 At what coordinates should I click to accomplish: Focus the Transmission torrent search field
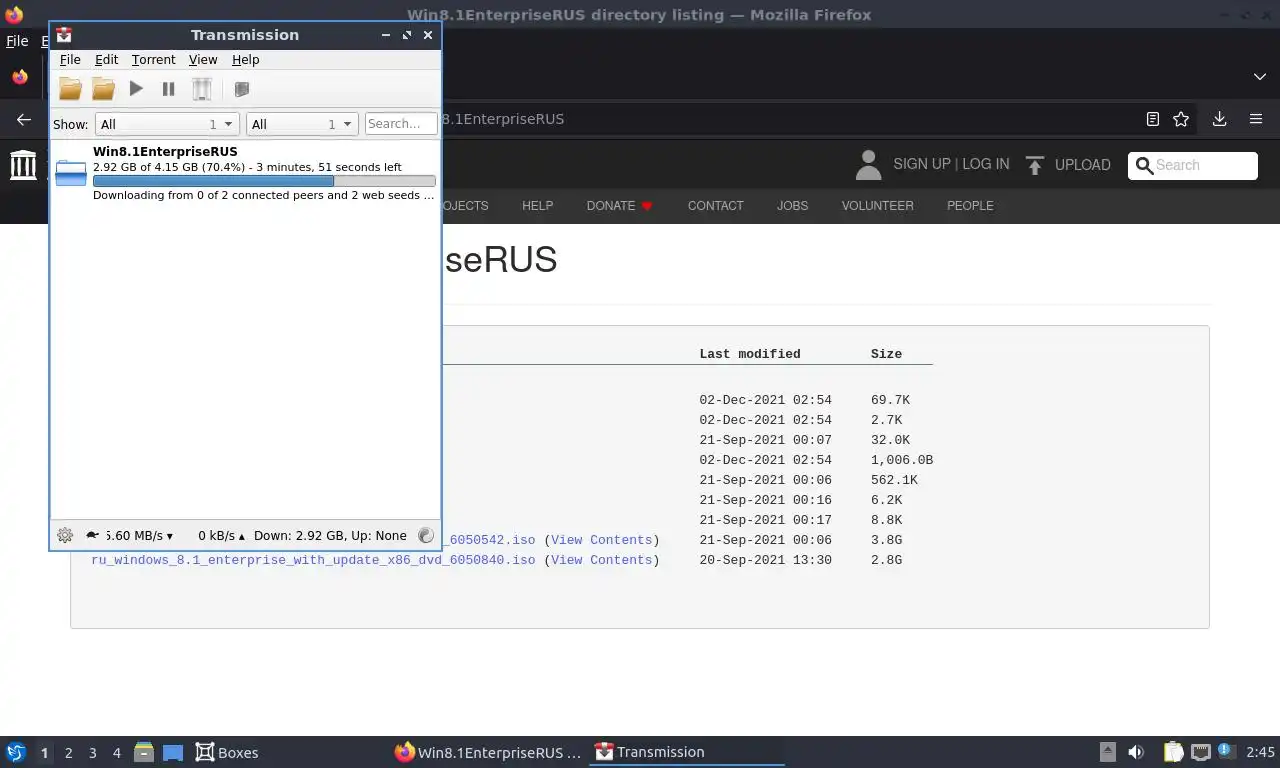click(401, 124)
